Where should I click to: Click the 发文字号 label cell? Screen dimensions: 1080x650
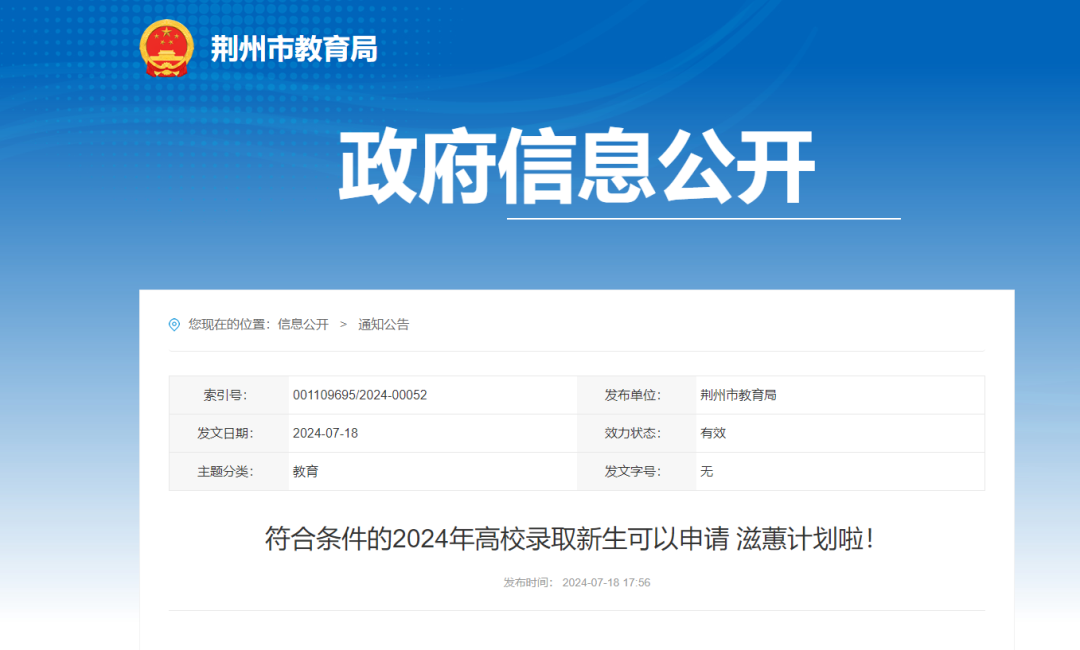[636, 471]
